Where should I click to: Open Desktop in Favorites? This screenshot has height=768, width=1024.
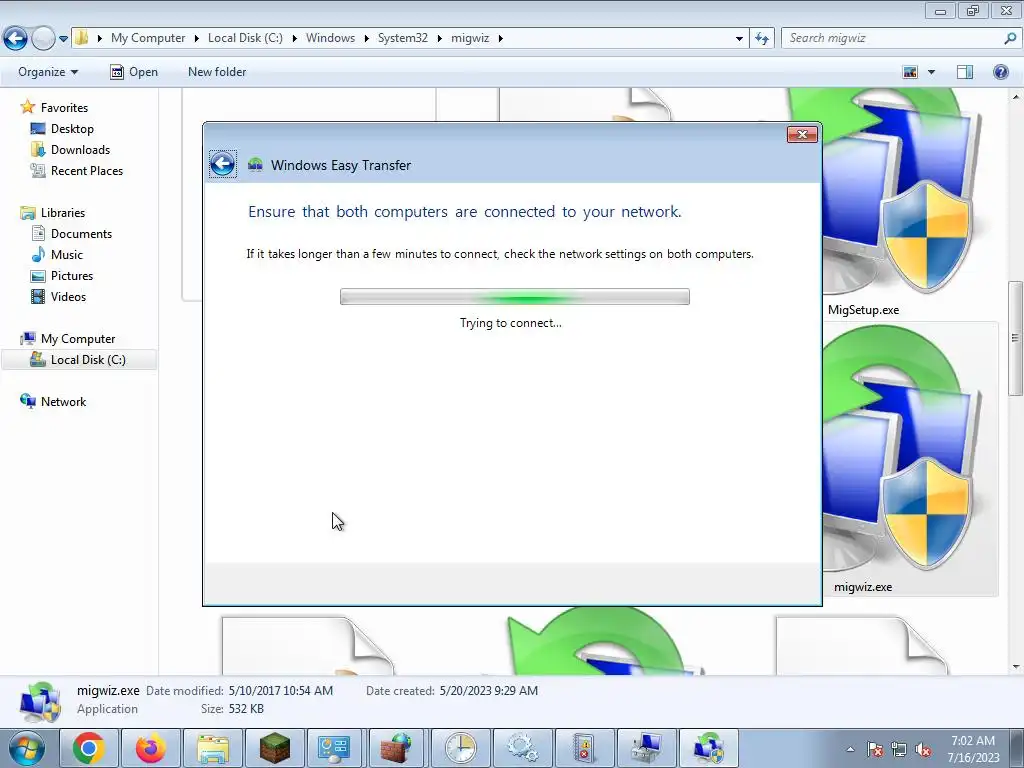tap(72, 129)
